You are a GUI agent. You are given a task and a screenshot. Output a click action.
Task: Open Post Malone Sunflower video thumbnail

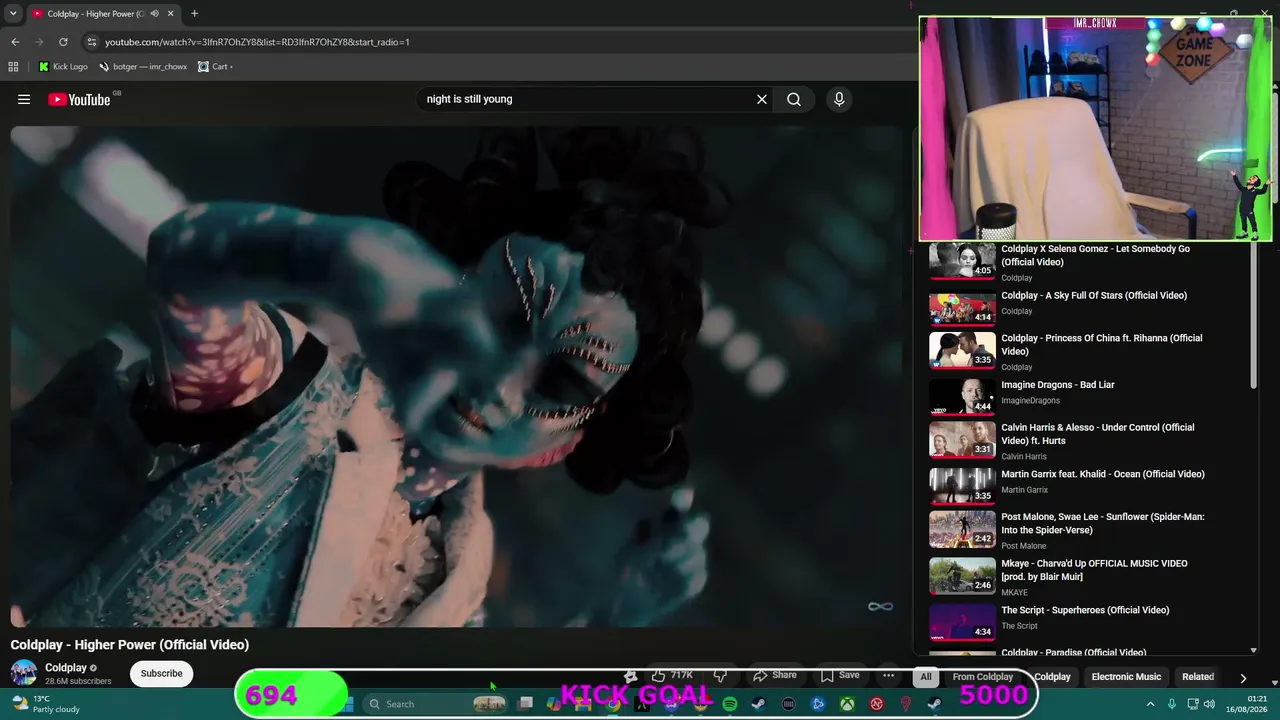[962, 529]
